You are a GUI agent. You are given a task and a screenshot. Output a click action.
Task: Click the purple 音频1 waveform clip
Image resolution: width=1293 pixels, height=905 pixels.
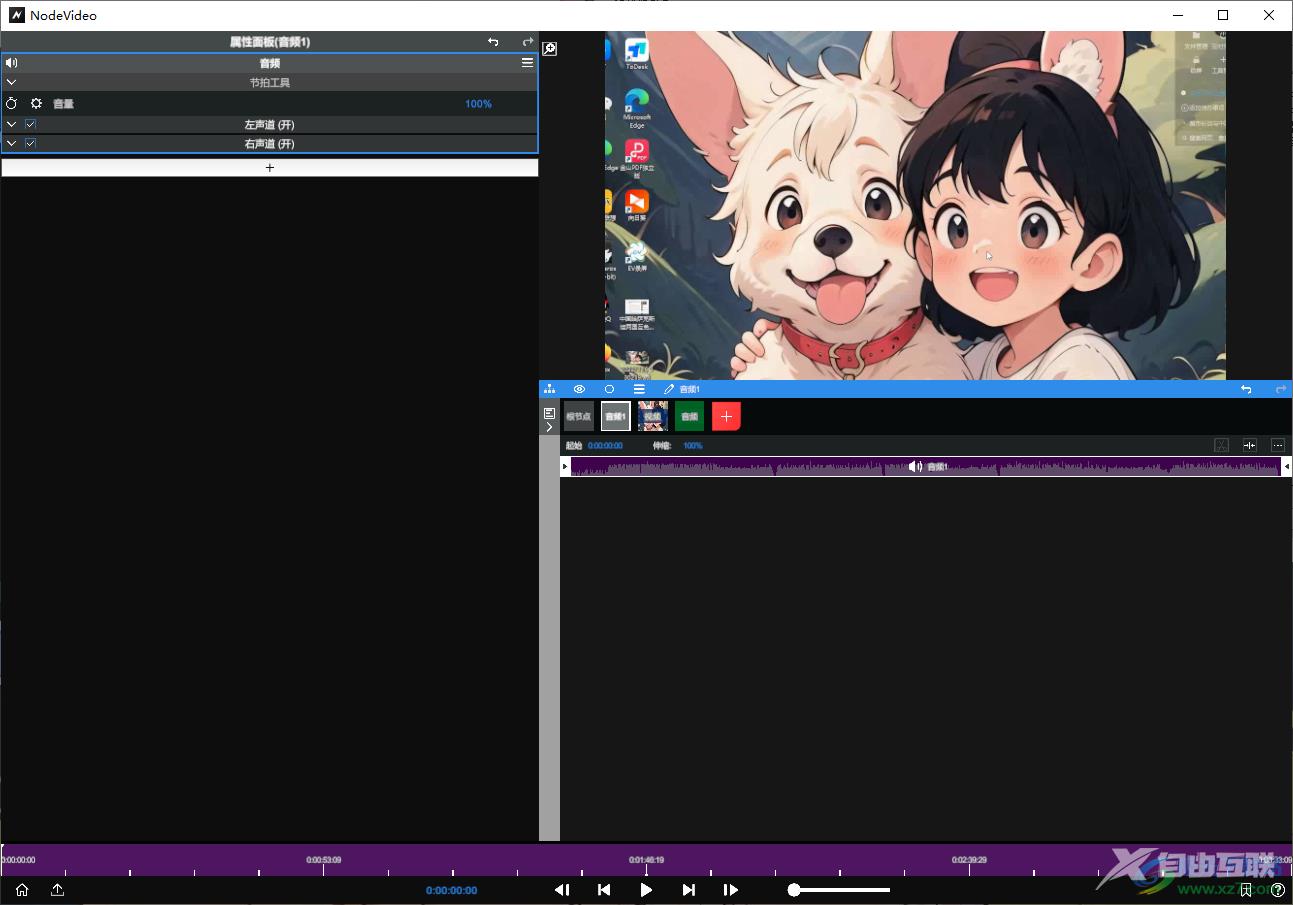(x=925, y=466)
